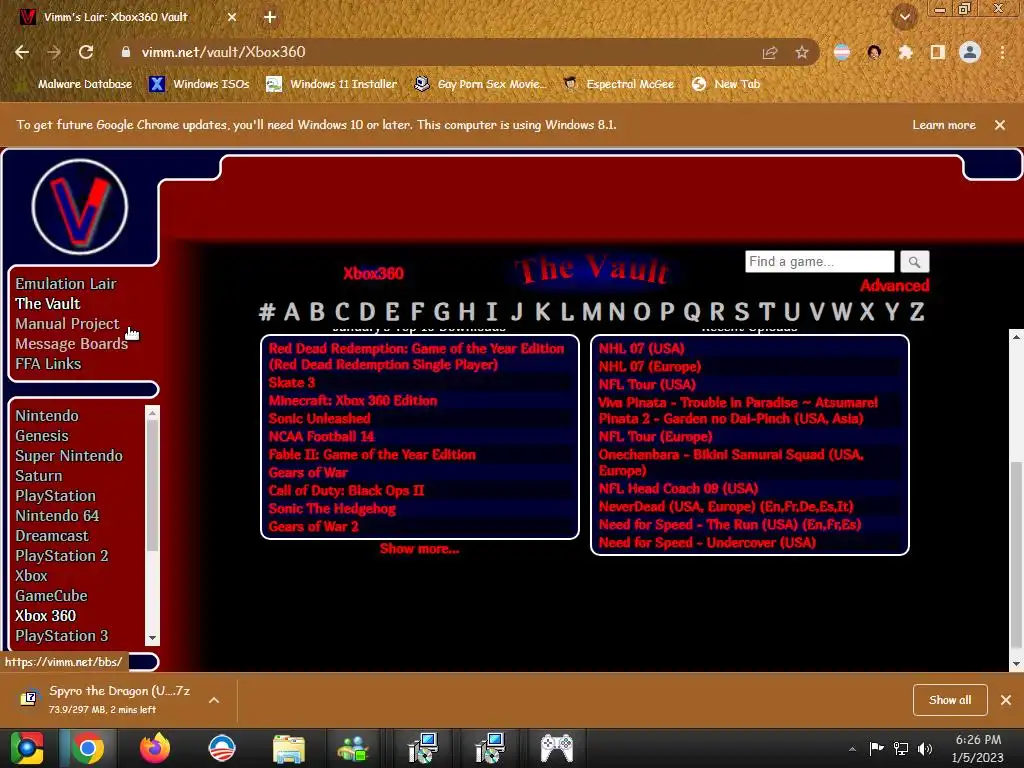The image size is (1024, 768).
Task: Open the game controller taskbar icon
Action: click(556, 748)
